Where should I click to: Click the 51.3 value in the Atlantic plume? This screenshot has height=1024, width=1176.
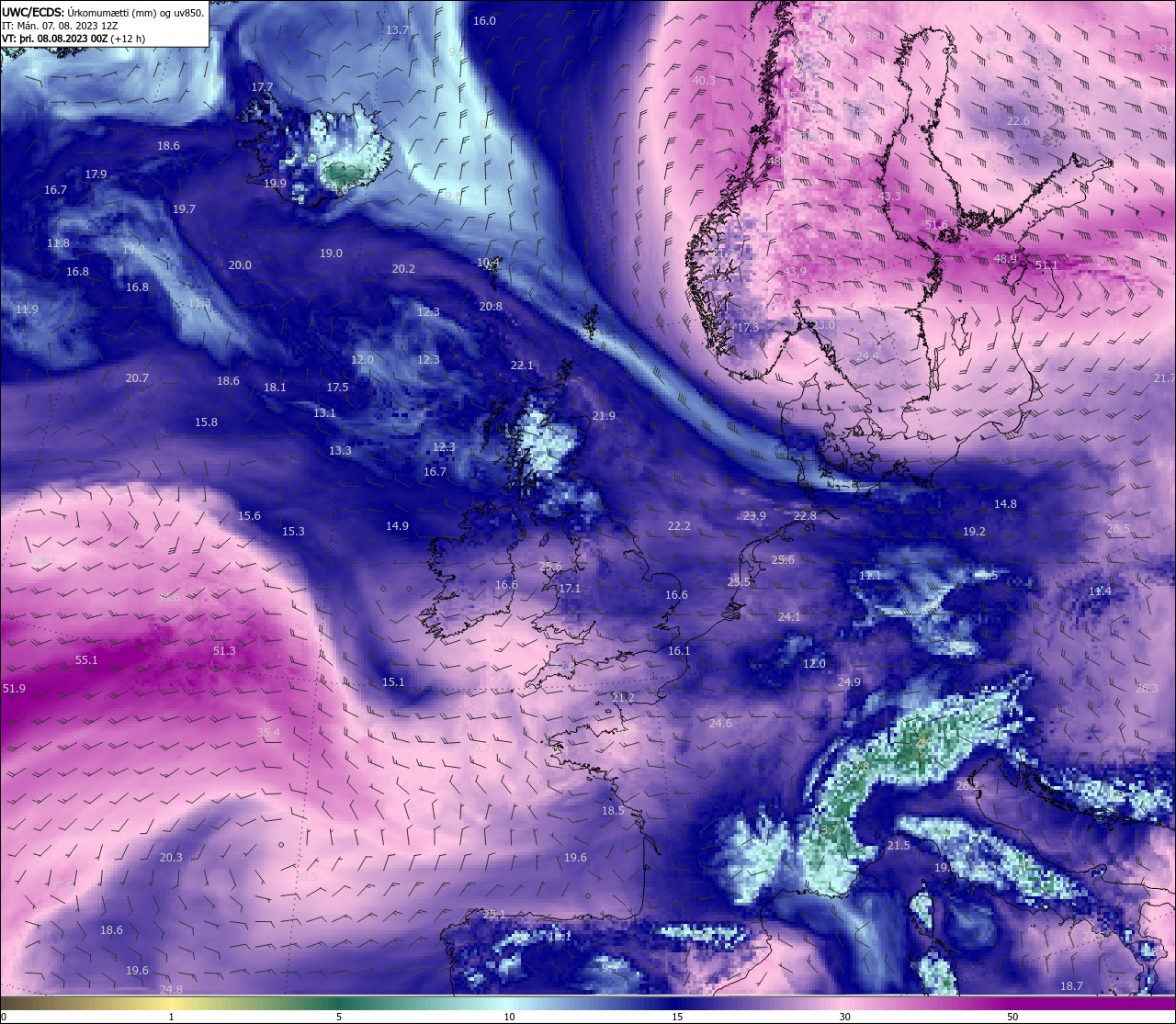click(x=224, y=651)
